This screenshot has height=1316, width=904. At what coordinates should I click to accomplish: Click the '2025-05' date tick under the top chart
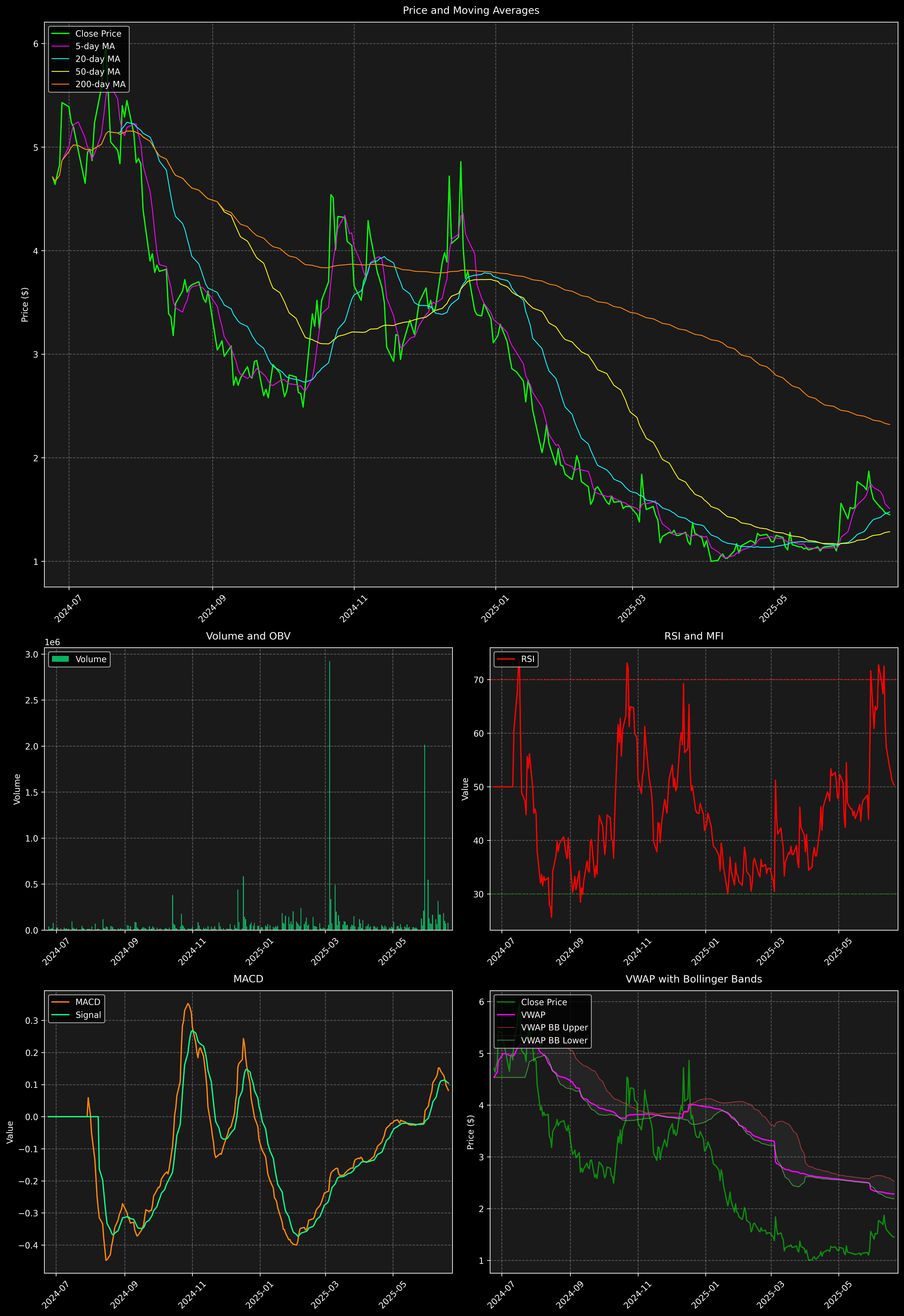click(773, 608)
